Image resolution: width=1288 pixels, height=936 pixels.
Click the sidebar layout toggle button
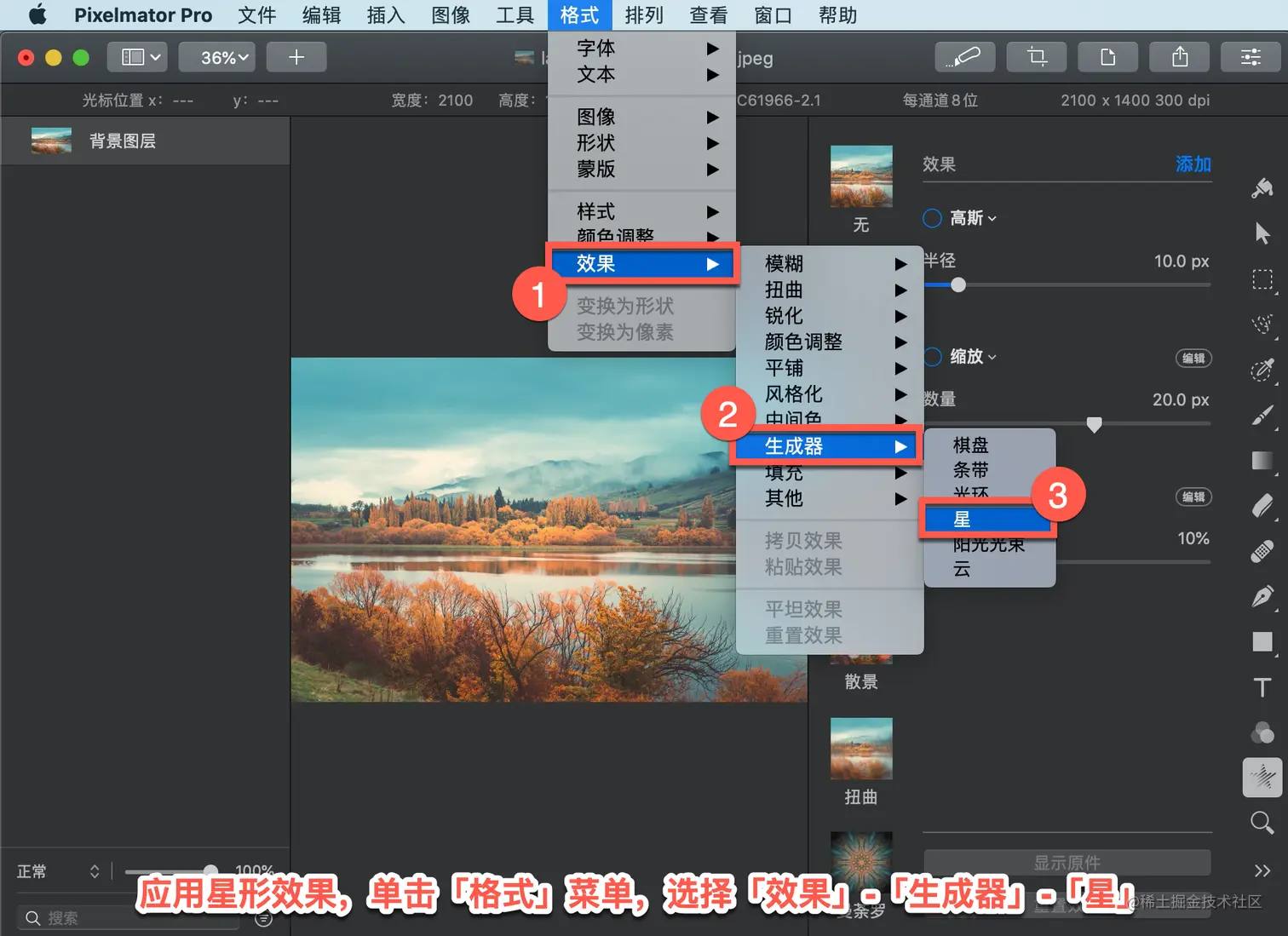pos(137,57)
